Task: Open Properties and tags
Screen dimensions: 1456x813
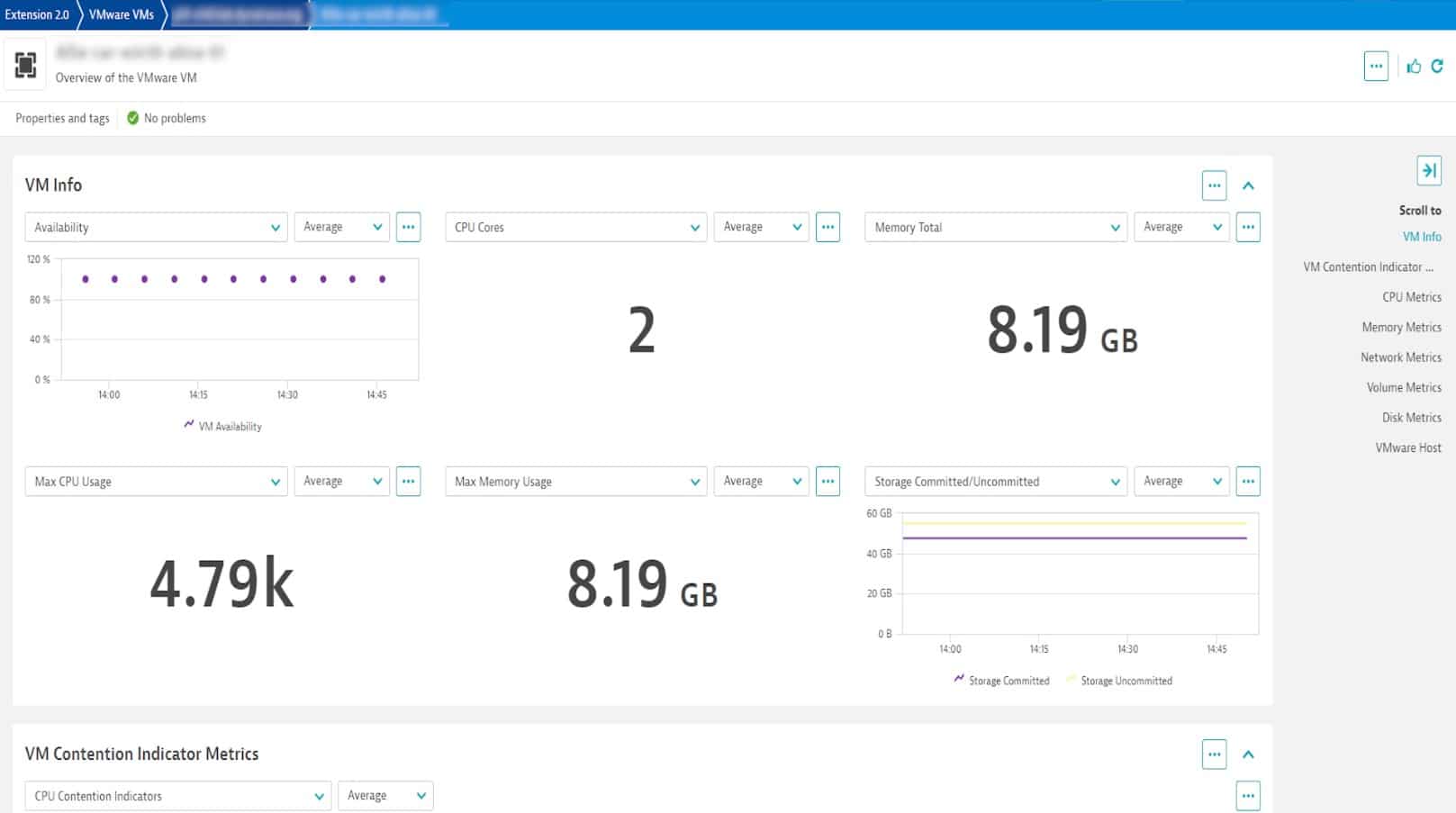Action: (60, 118)
